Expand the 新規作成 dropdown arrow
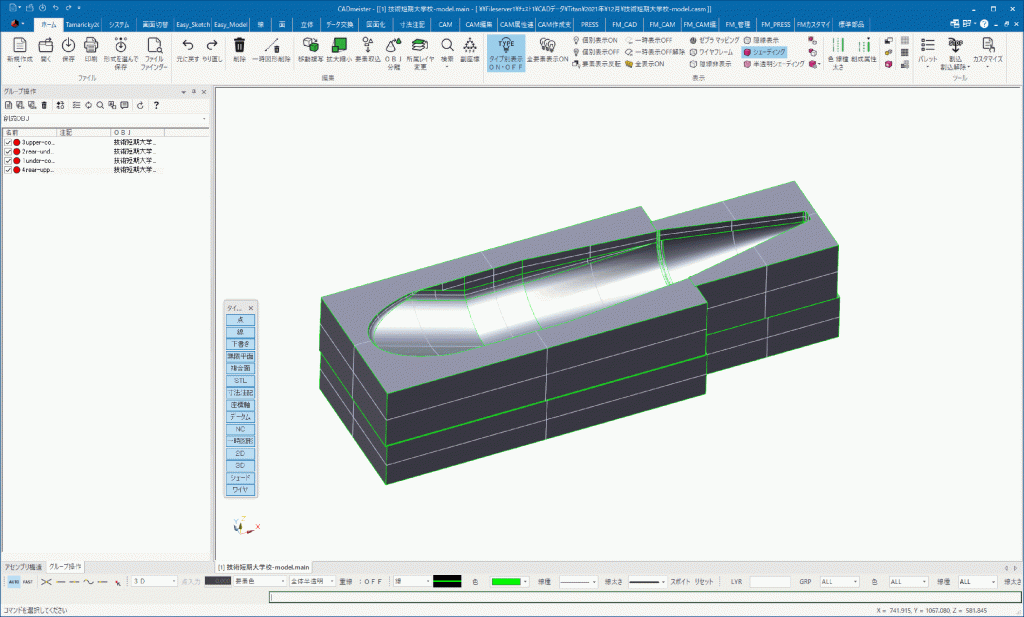1024x617 pixels. click(x=20, y=68)
